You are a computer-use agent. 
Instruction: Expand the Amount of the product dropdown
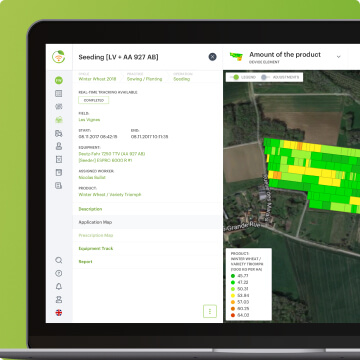338,57
